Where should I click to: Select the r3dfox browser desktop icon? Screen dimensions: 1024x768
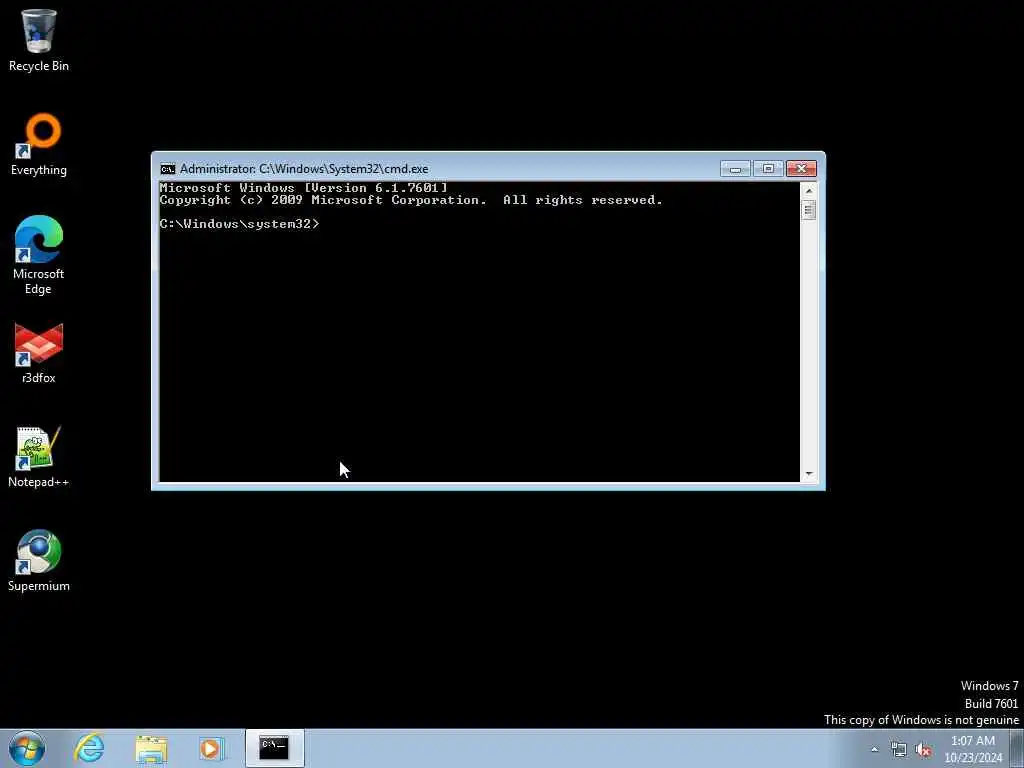[x=39, y=353]
